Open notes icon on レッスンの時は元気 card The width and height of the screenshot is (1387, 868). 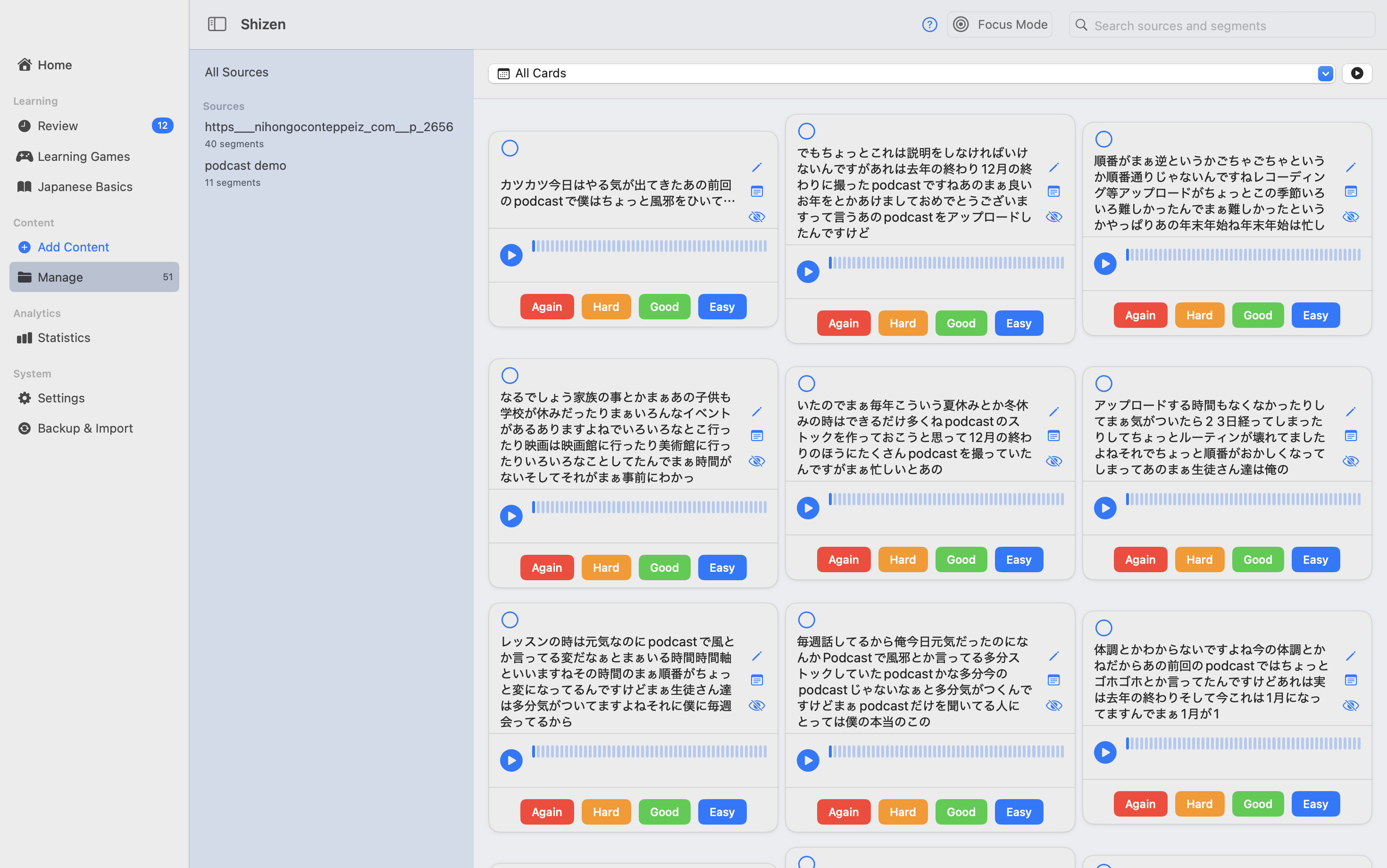[x=757, y=680]
